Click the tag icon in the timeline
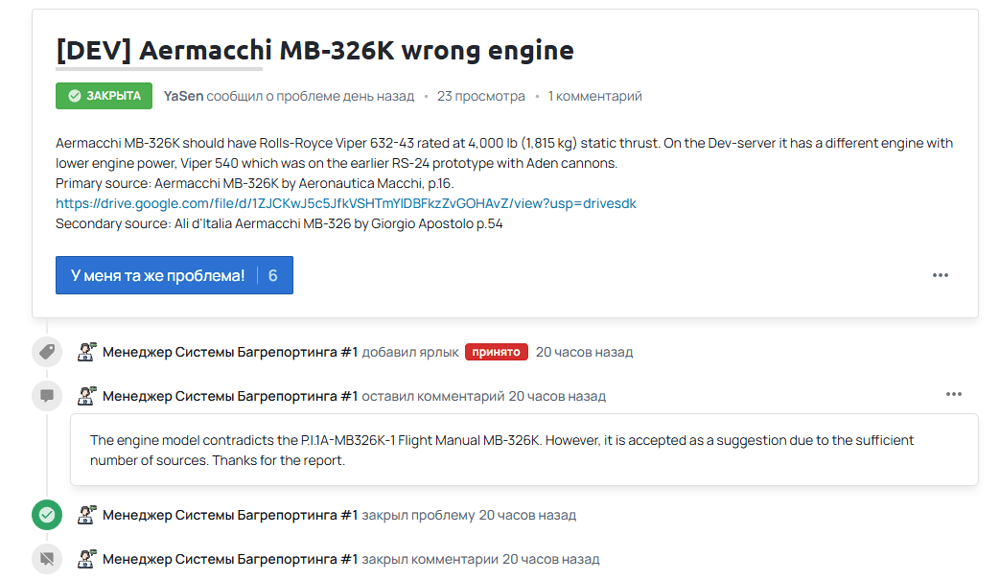 [x=46, y=352]
